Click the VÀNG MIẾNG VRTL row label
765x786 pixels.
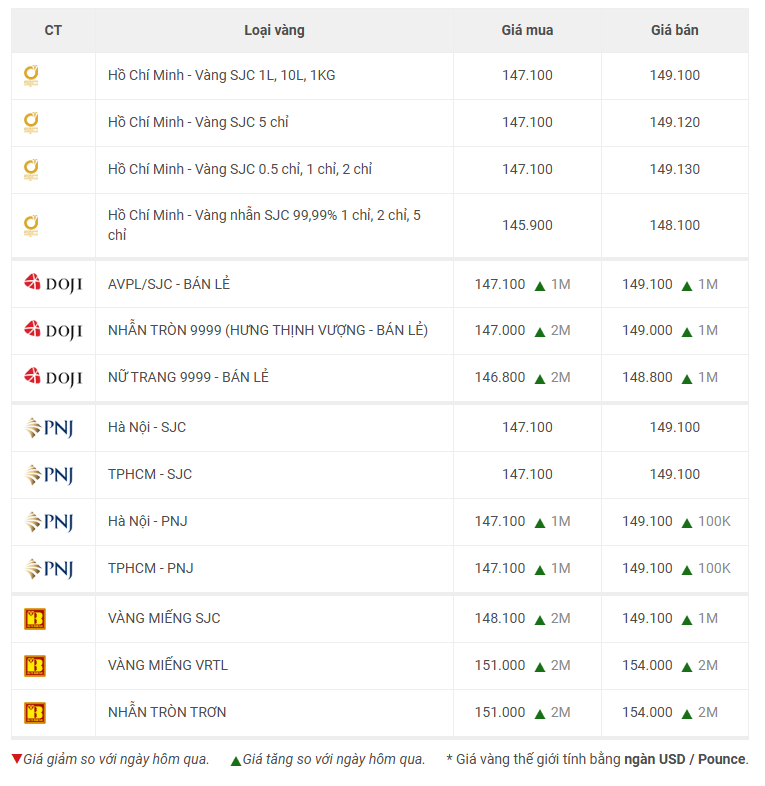(x=168, y=665)
